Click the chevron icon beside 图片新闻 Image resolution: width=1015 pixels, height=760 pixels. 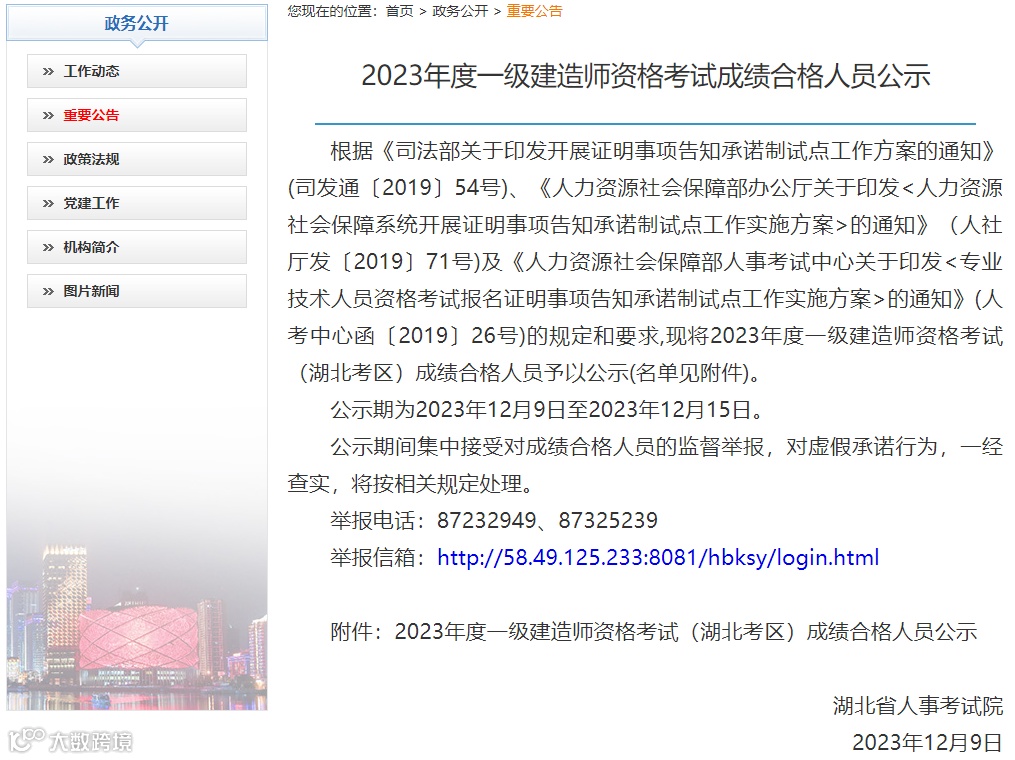pyautogui.click(x=48, y=292)
